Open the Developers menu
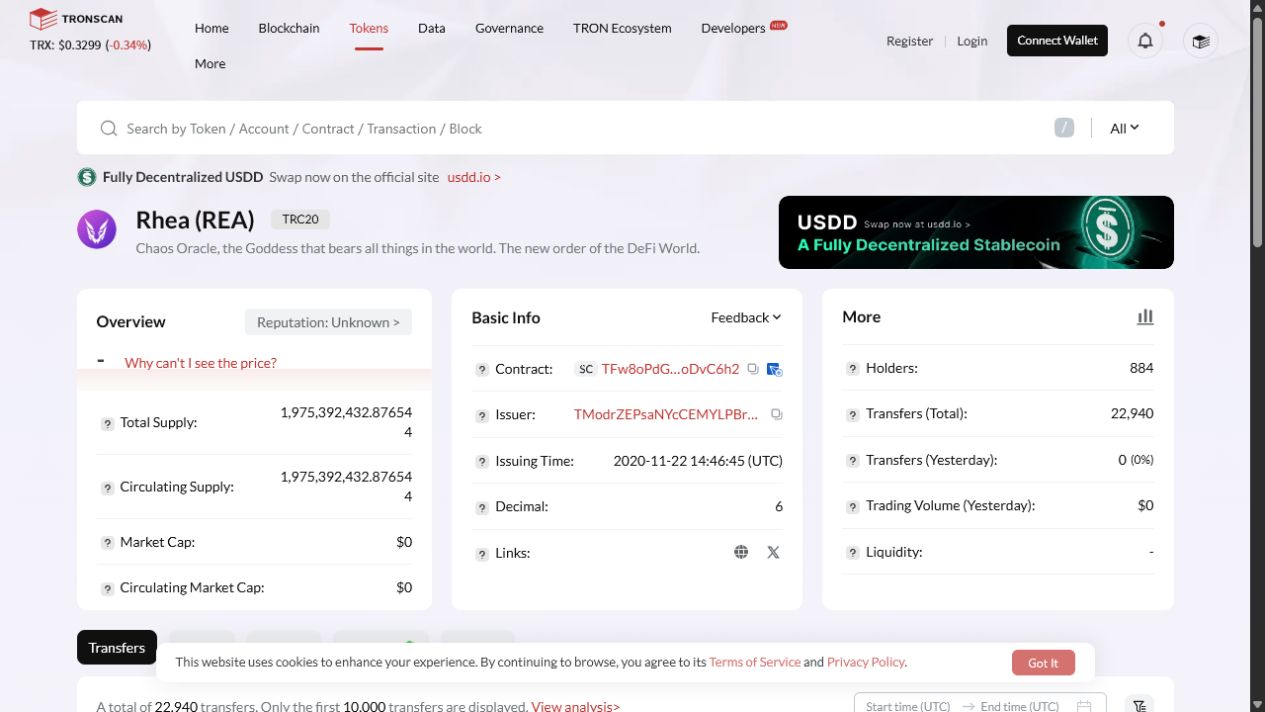Image resolution: width=1265 pixels, height=712 pixels. pos(733,28)
